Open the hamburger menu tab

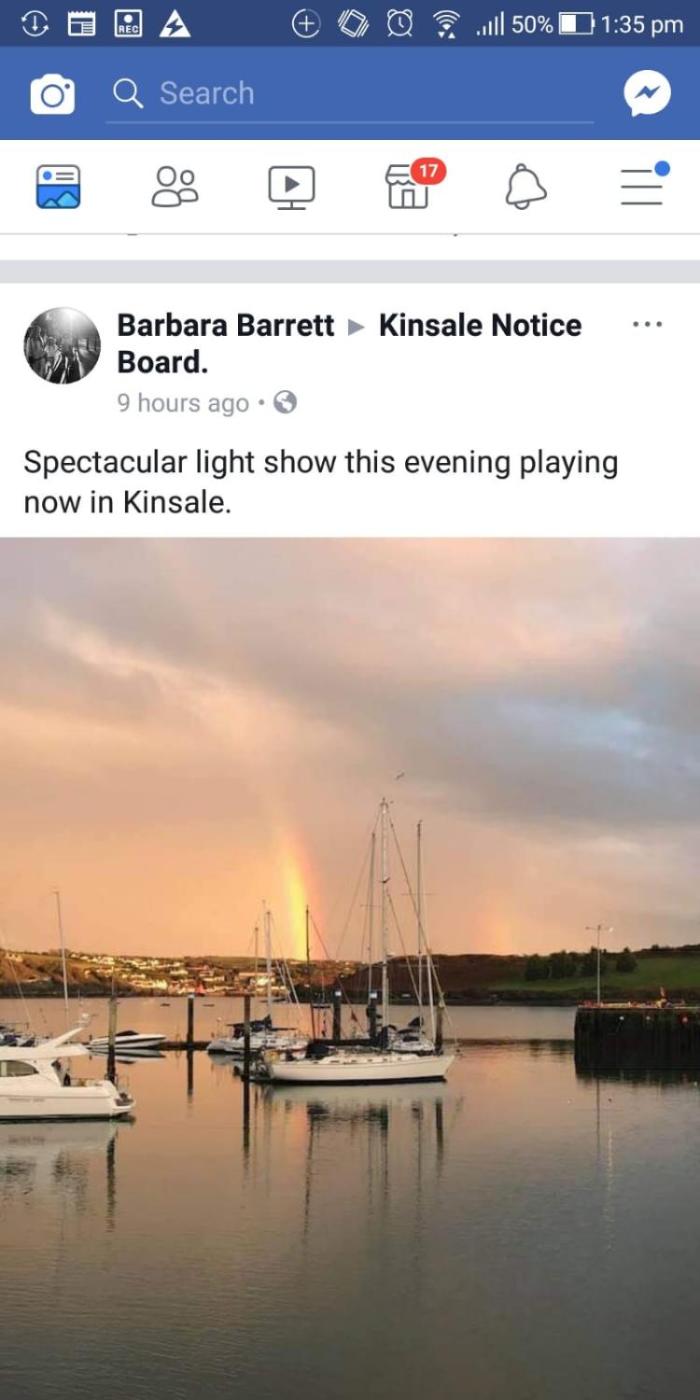pos(643,184)
